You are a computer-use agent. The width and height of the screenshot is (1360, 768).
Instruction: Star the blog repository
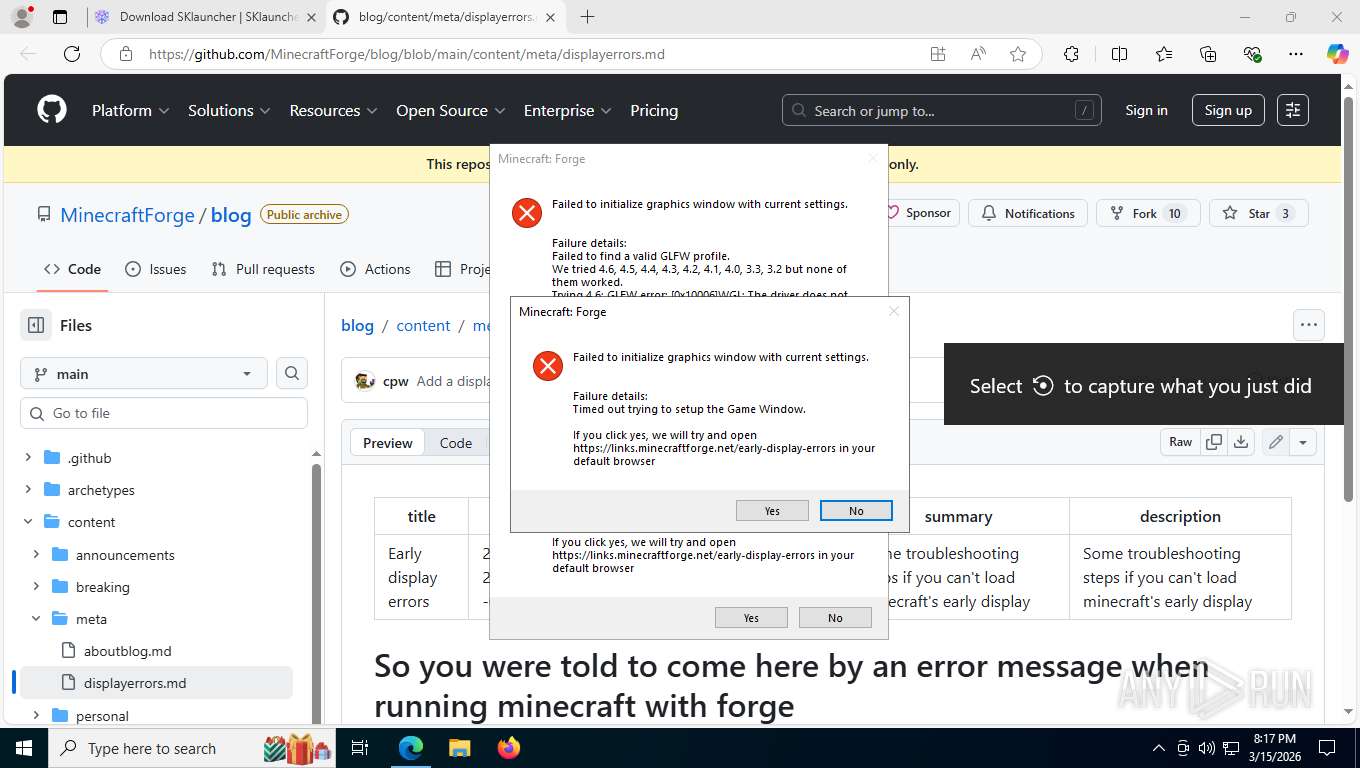1258,213
